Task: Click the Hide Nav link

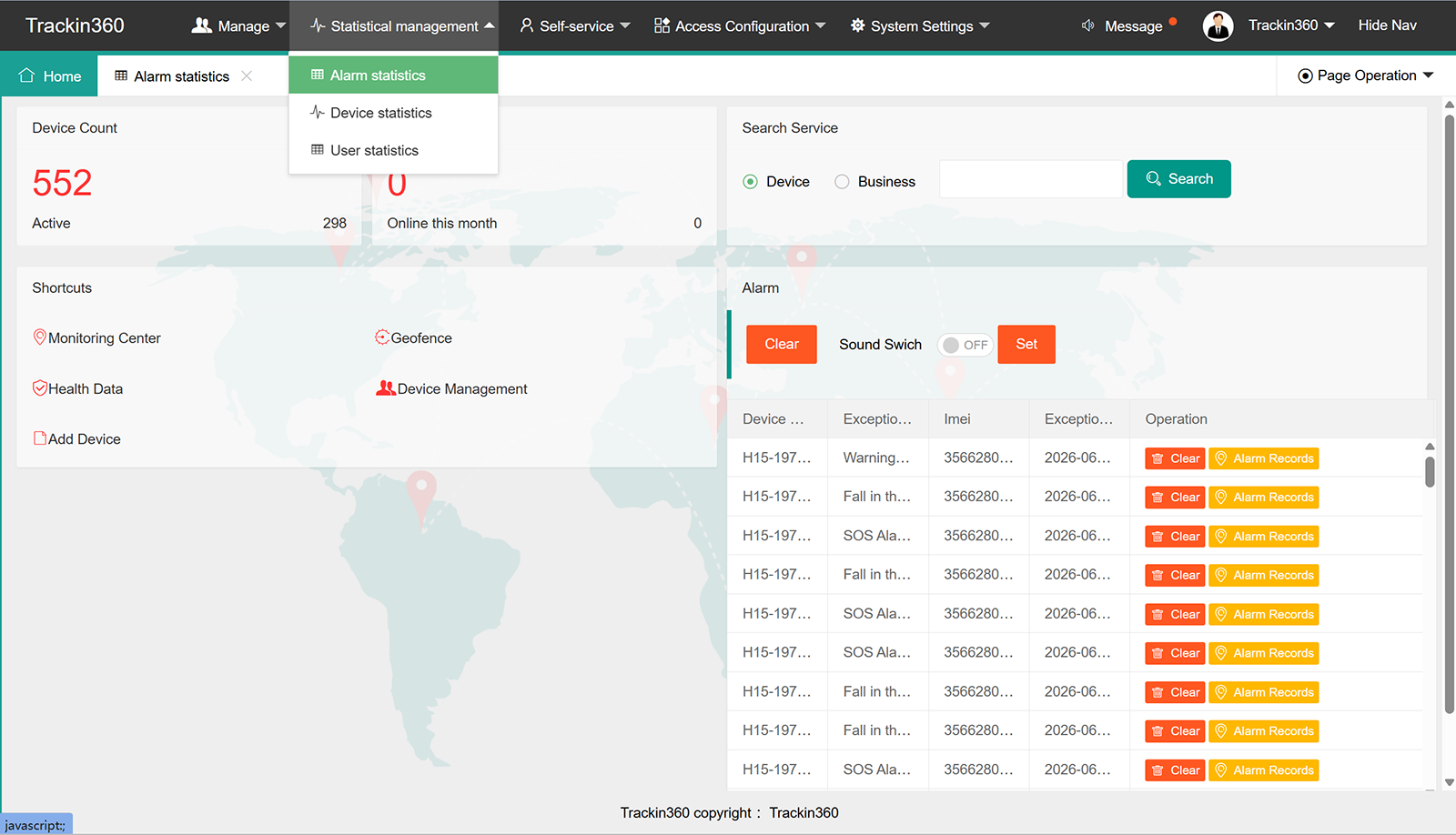Action: tap(1387, 25)
